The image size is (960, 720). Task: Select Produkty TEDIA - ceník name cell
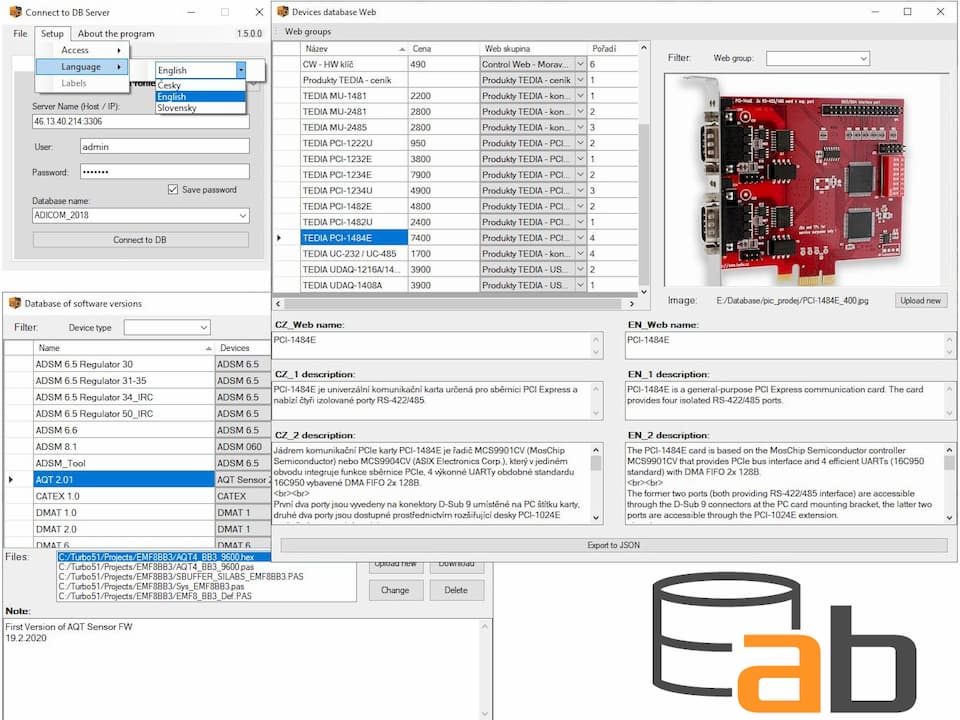click(x=354, y=80)
